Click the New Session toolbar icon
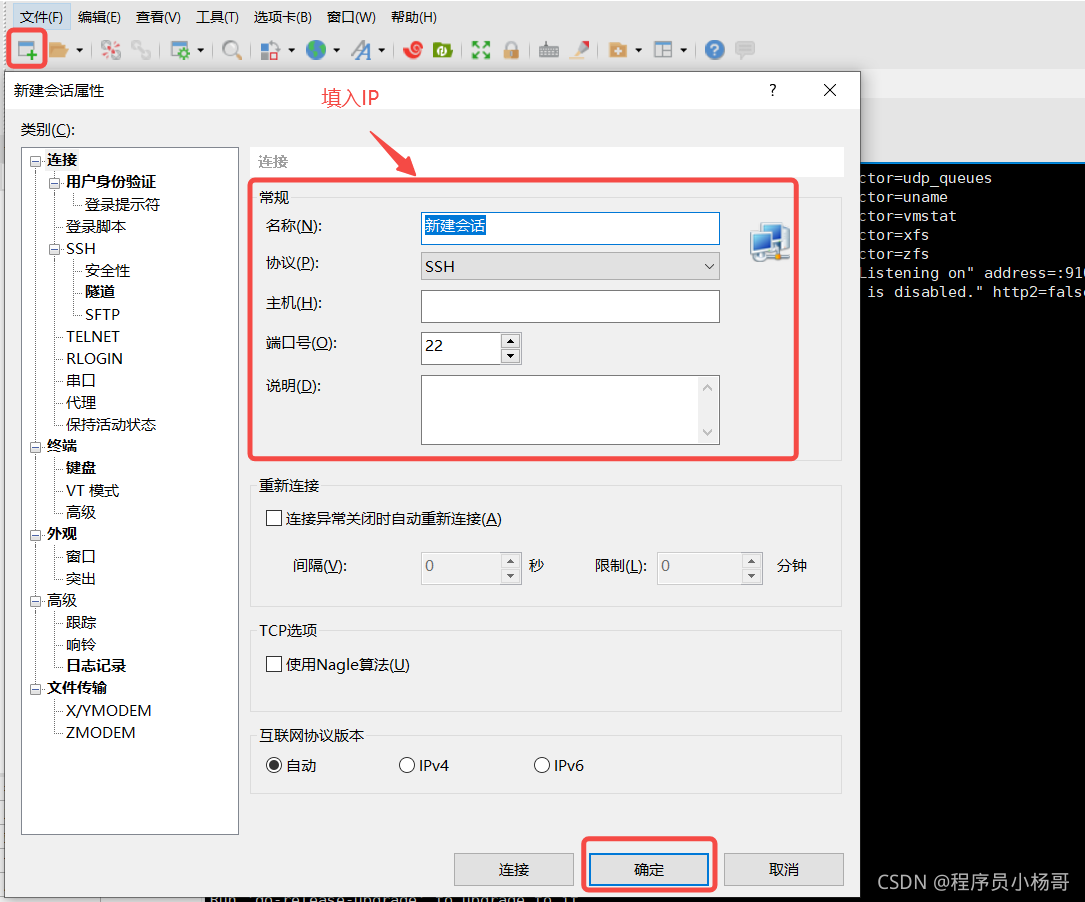The height and width of the screenshot is (902, 1085). tap(27, 50)
